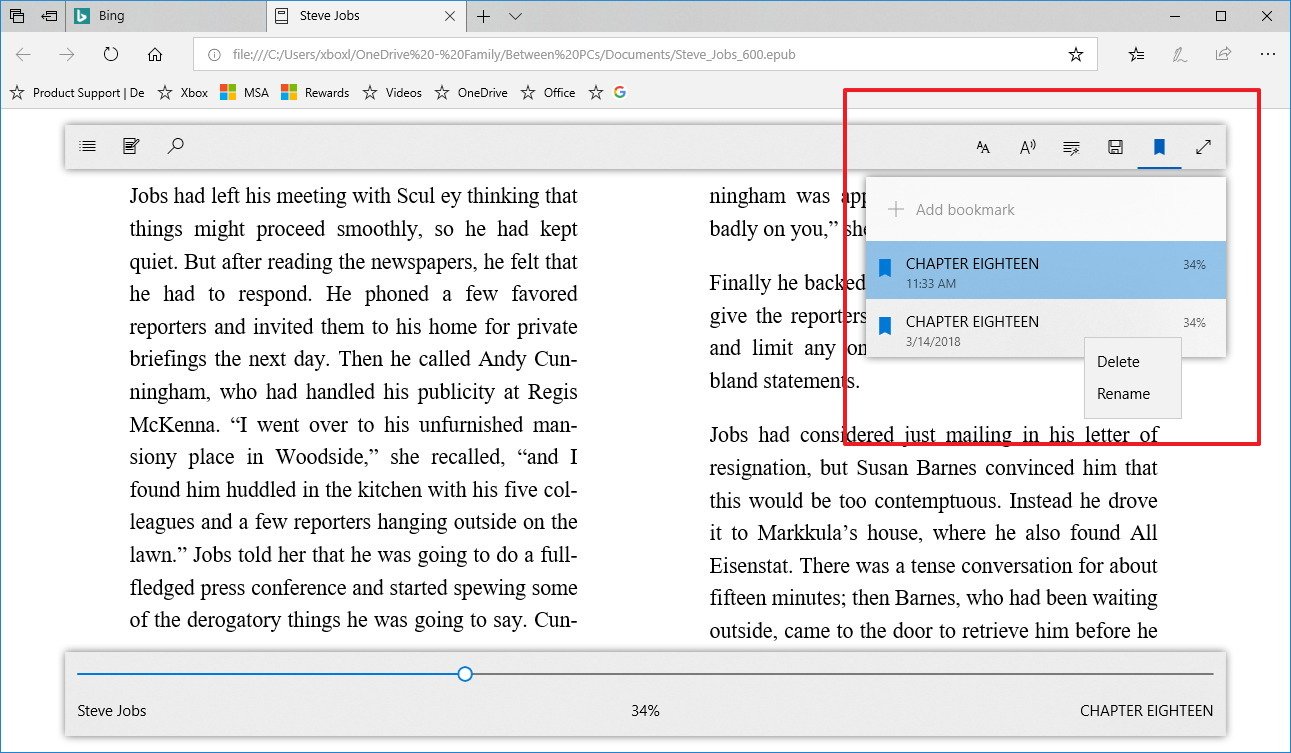Add page to favorites star
This screenshot has height=753, width=1291.
point(1075,55)
